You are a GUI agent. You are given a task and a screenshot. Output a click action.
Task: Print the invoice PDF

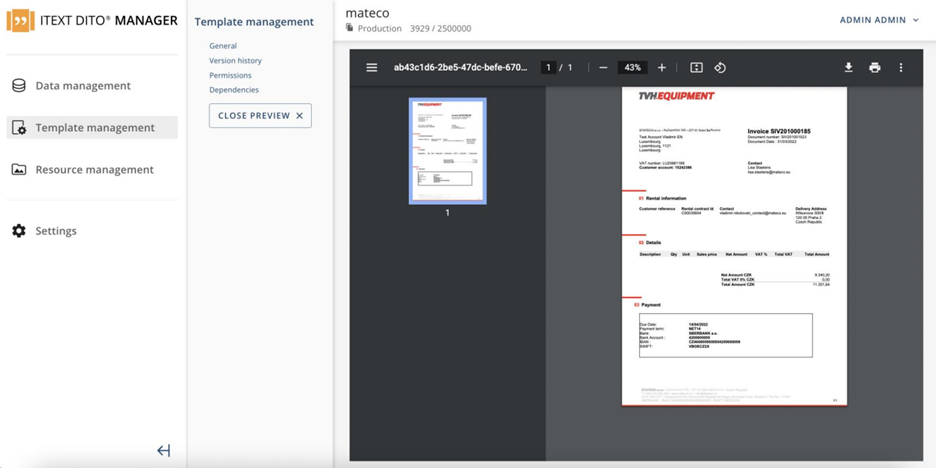(875, 68)
